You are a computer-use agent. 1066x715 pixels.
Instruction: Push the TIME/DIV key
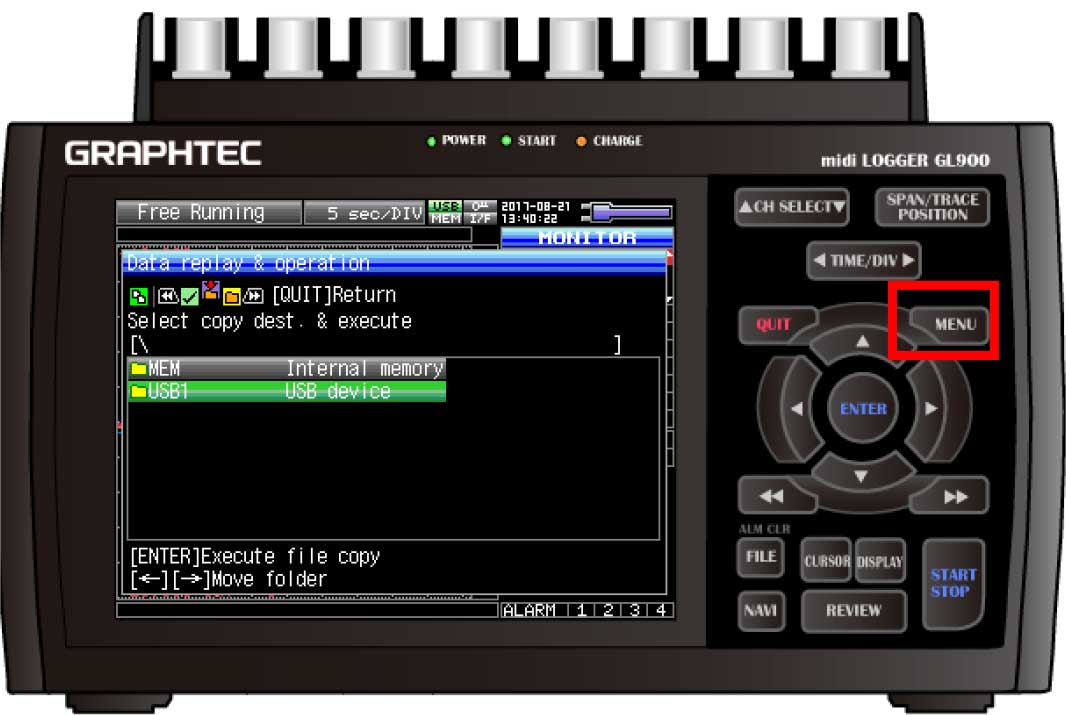[x=863, y=260]
